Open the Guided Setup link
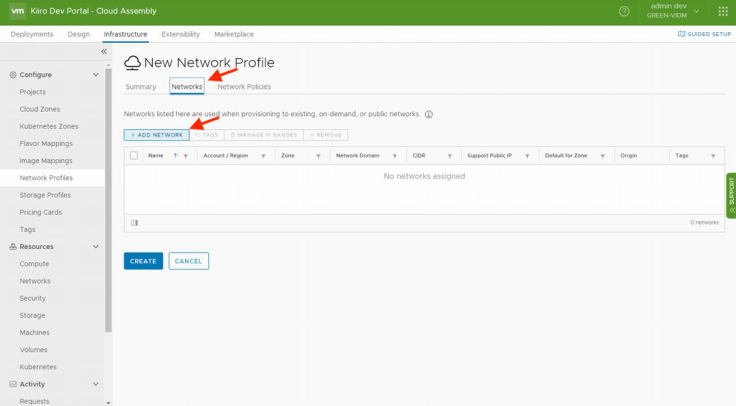736x406 pixels. coord(705,34)
